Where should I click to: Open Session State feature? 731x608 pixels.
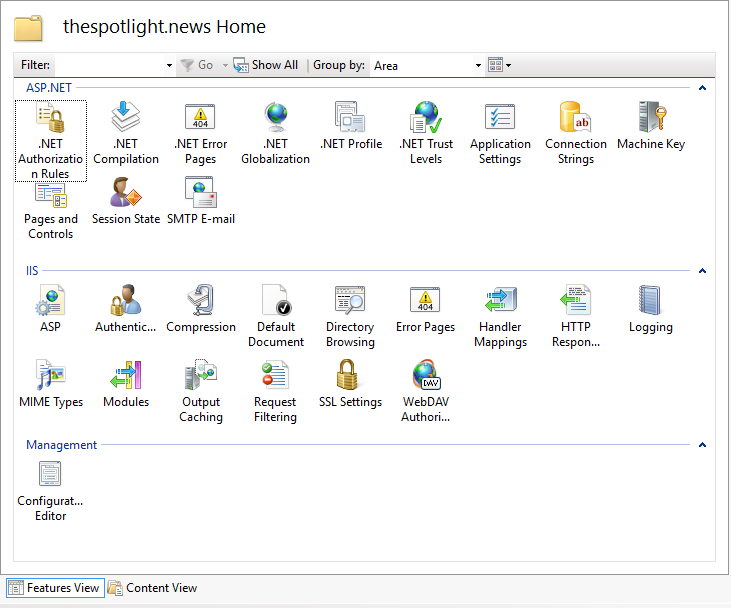[x=125, y=201]
